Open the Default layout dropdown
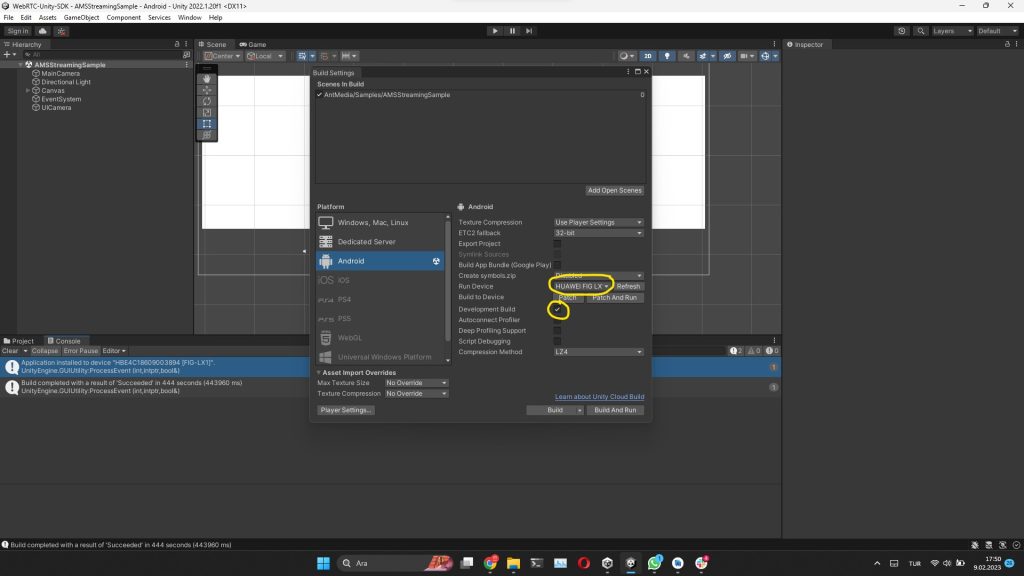This screenshot has height=576, width=1024. point(997,31)
